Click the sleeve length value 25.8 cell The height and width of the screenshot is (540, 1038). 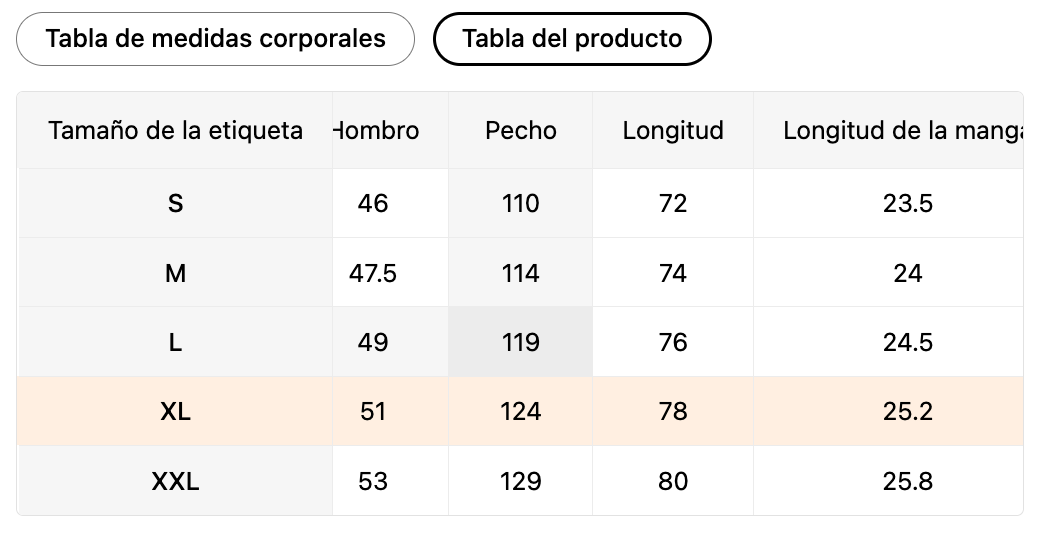click(907, 481)
